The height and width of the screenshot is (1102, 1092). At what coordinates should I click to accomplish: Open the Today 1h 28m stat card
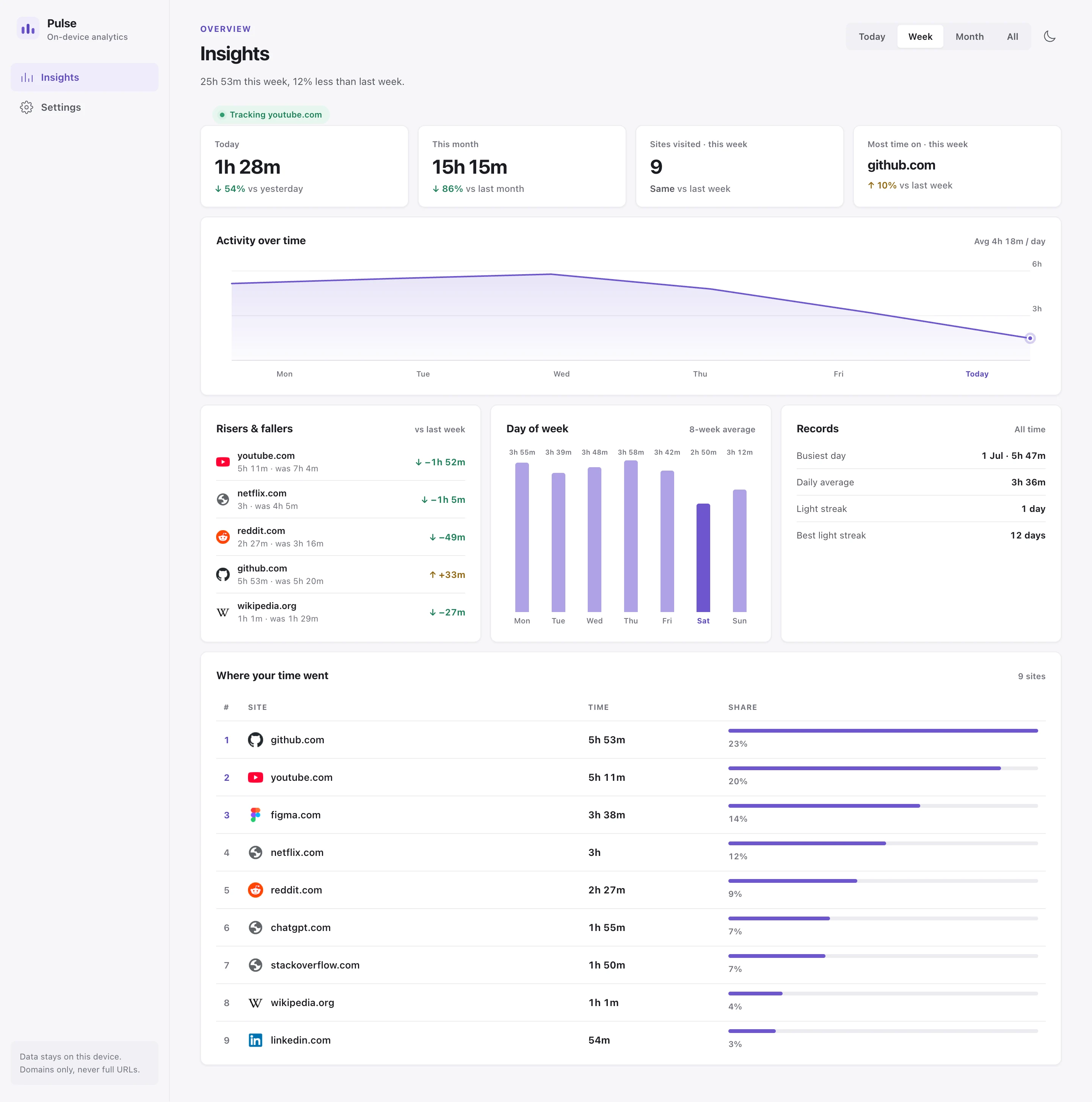click(304, 166)
